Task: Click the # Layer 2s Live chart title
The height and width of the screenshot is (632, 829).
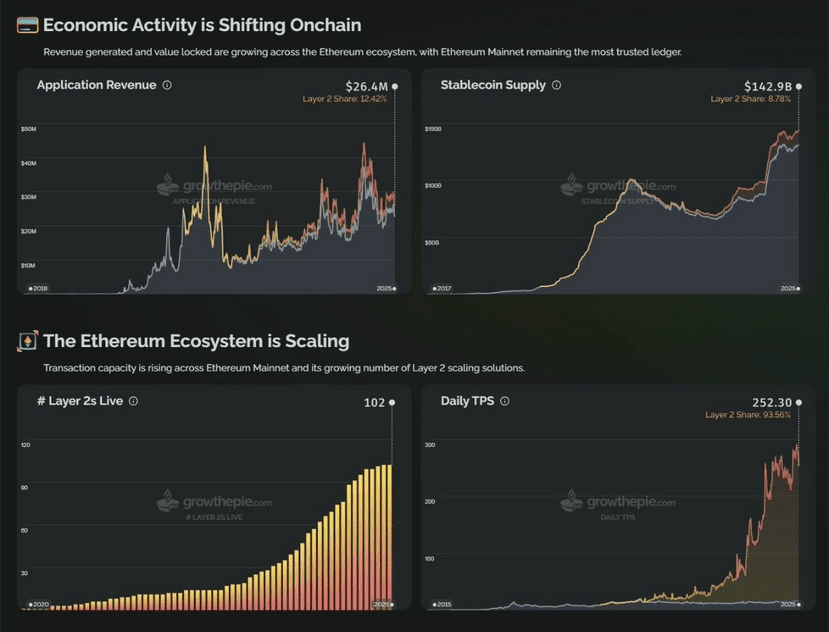Action: pyautogui.click(x=80, y=401)
